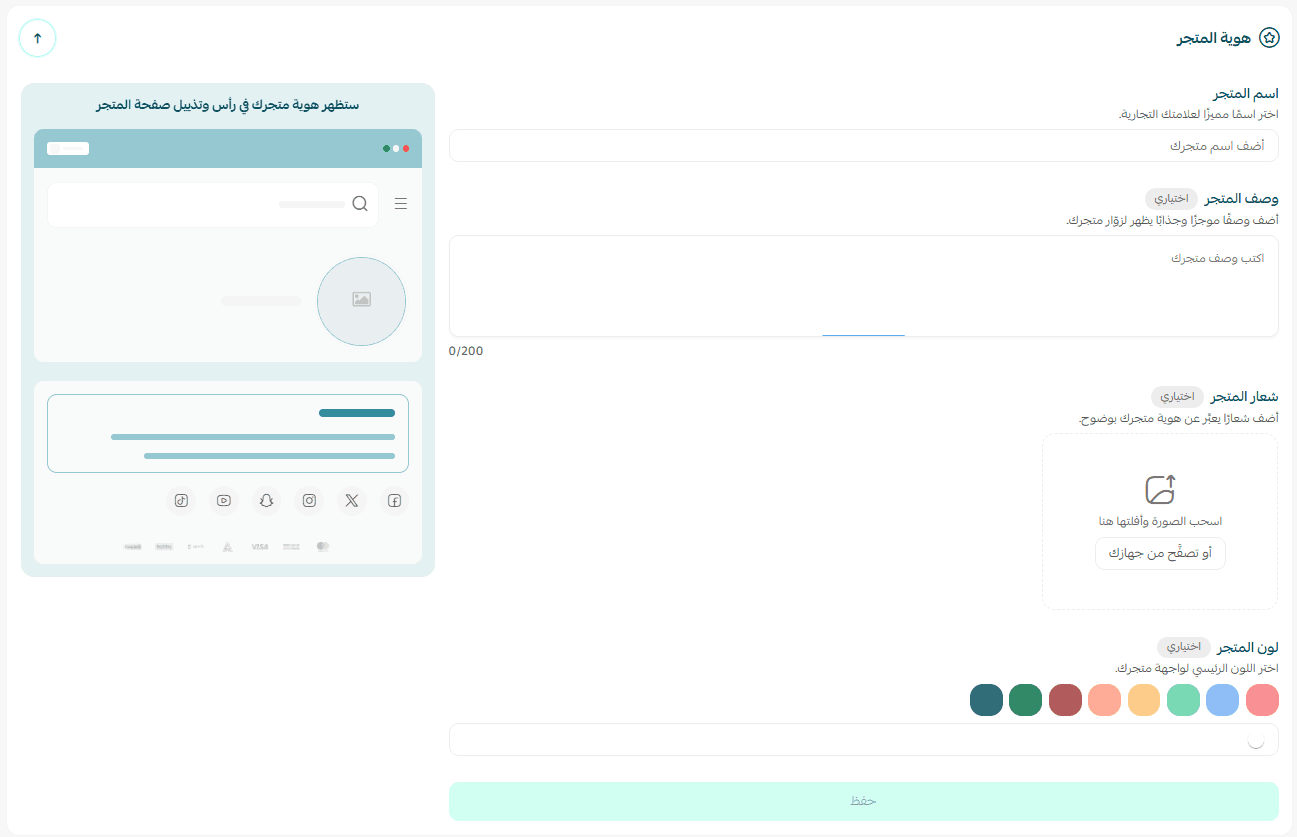Image resolution: width=1297 pixels, height=837 pixels.
Task: Click the X icon in the store preview
Action: pos(352,501)
